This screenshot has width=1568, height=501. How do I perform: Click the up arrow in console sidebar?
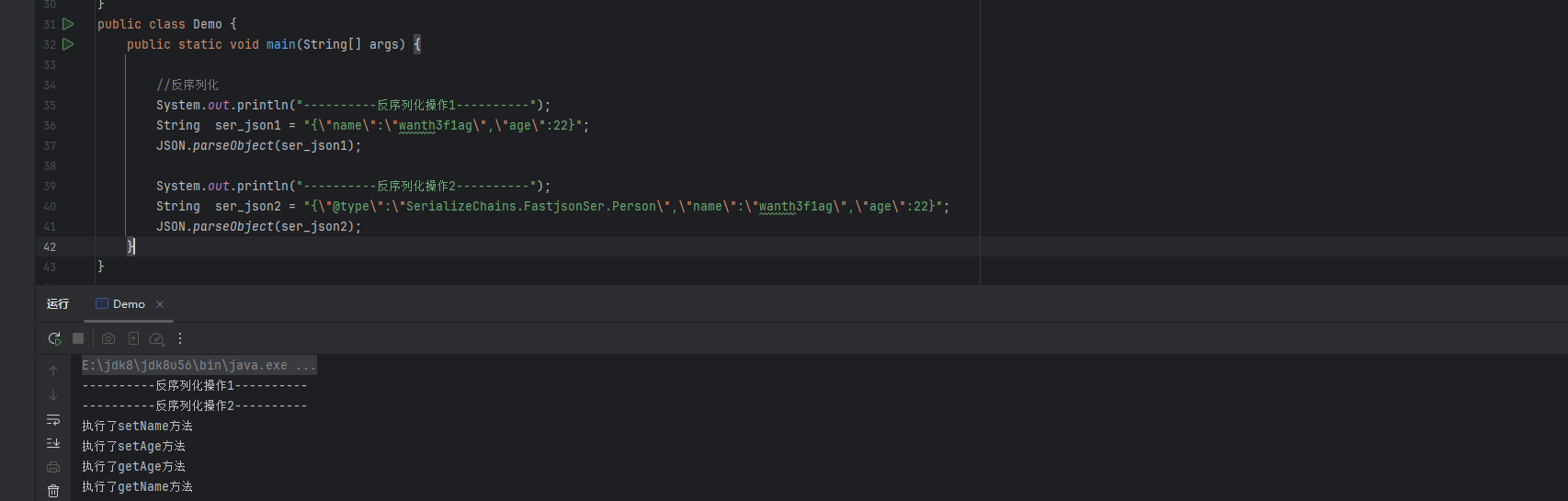click(53, 371)
